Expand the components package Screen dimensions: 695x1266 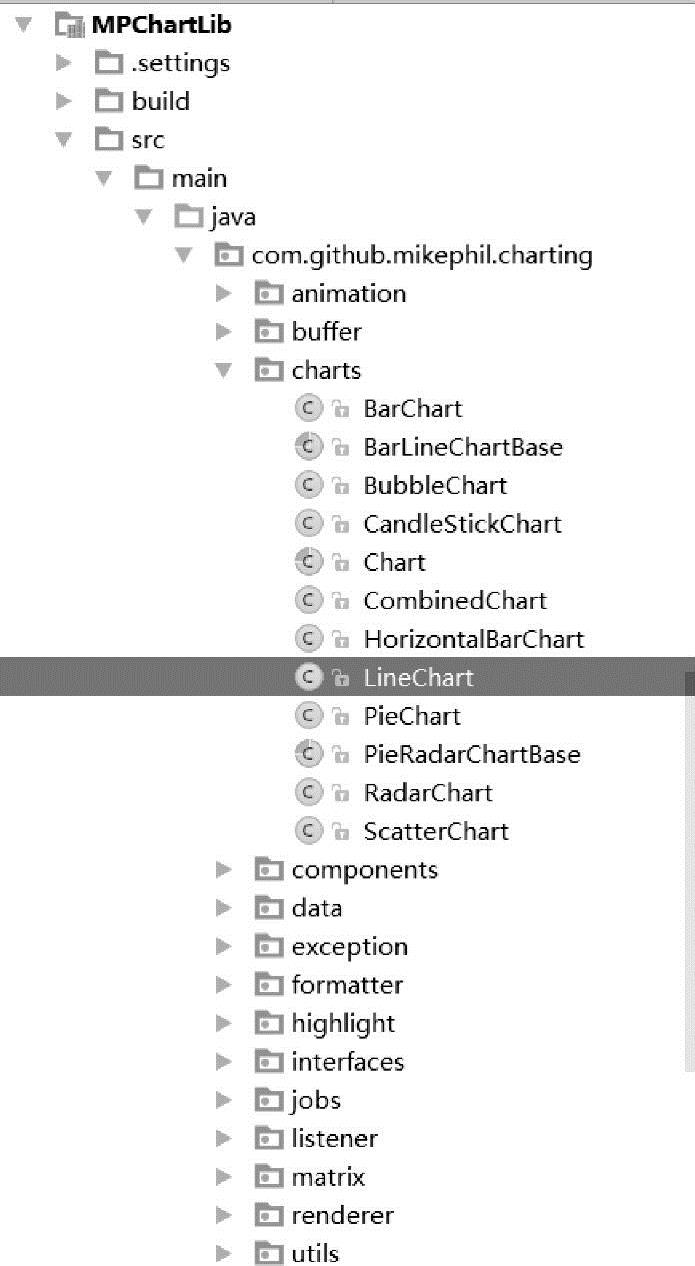click(x=224, y=870)
